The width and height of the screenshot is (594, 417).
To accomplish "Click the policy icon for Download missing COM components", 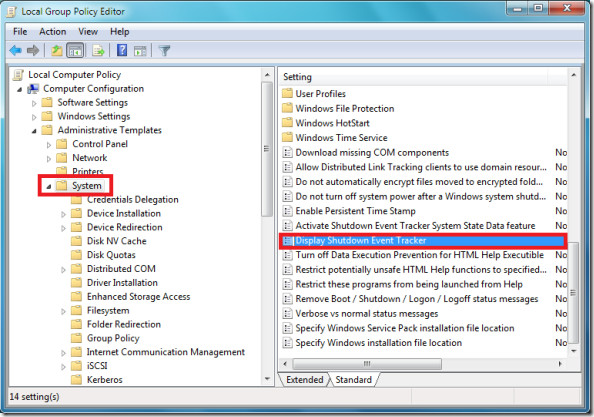I will (x=288, y=152).
